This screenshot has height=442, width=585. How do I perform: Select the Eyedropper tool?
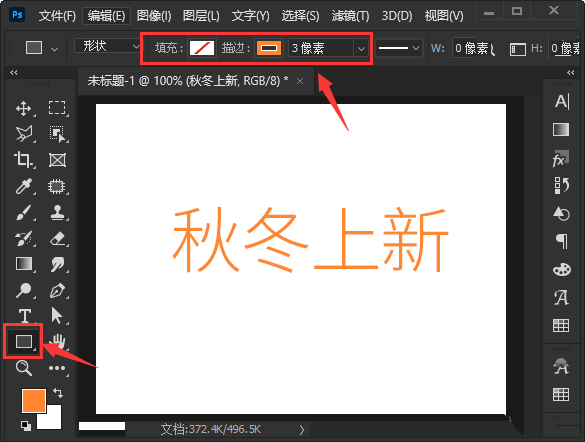pyautogui.click(x=24, y=186)
